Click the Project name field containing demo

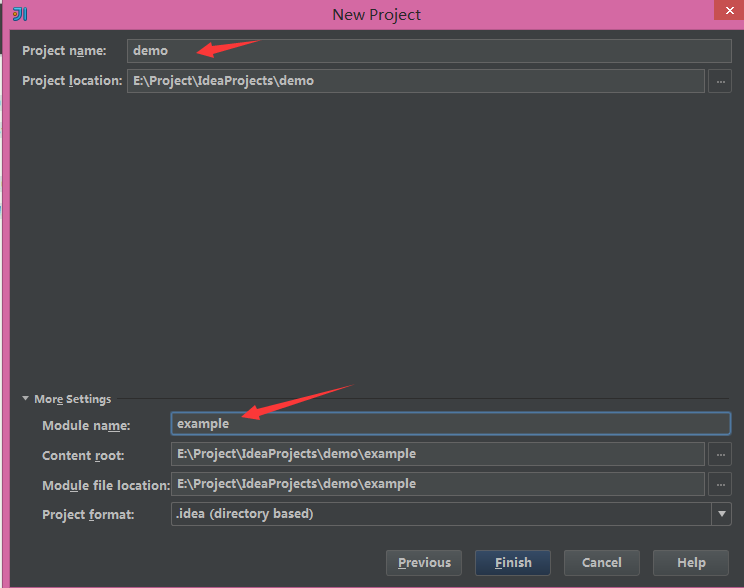pyautogui.click(x=429, y=51)
